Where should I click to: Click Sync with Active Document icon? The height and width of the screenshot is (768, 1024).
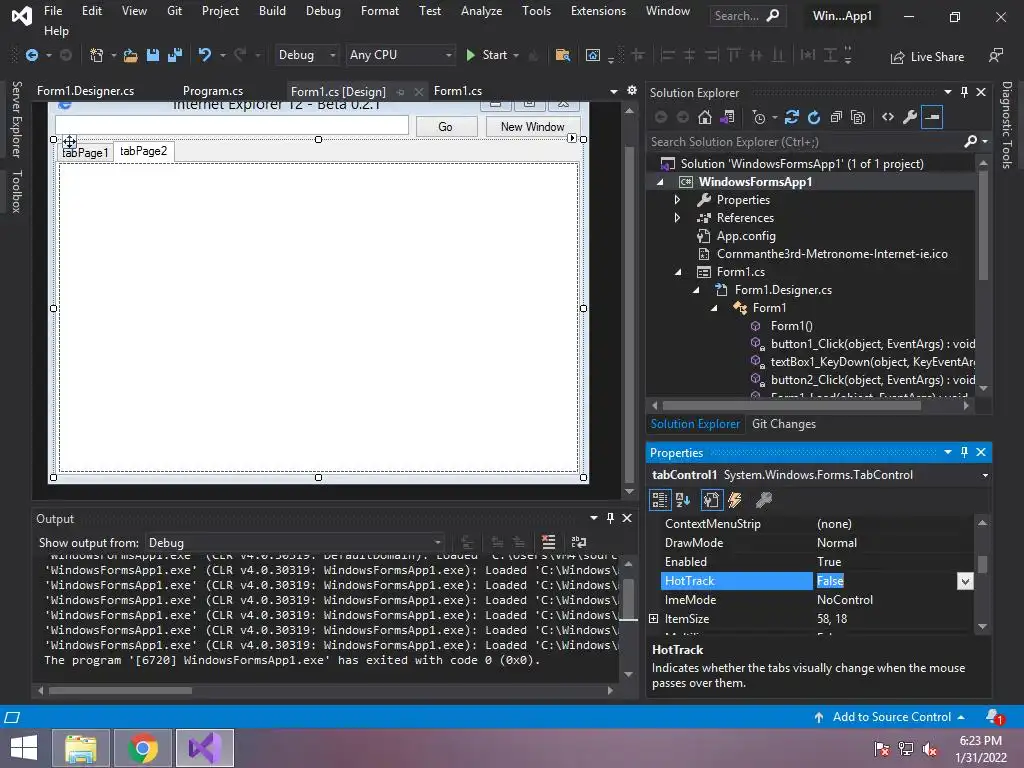[x=792, y=117]
